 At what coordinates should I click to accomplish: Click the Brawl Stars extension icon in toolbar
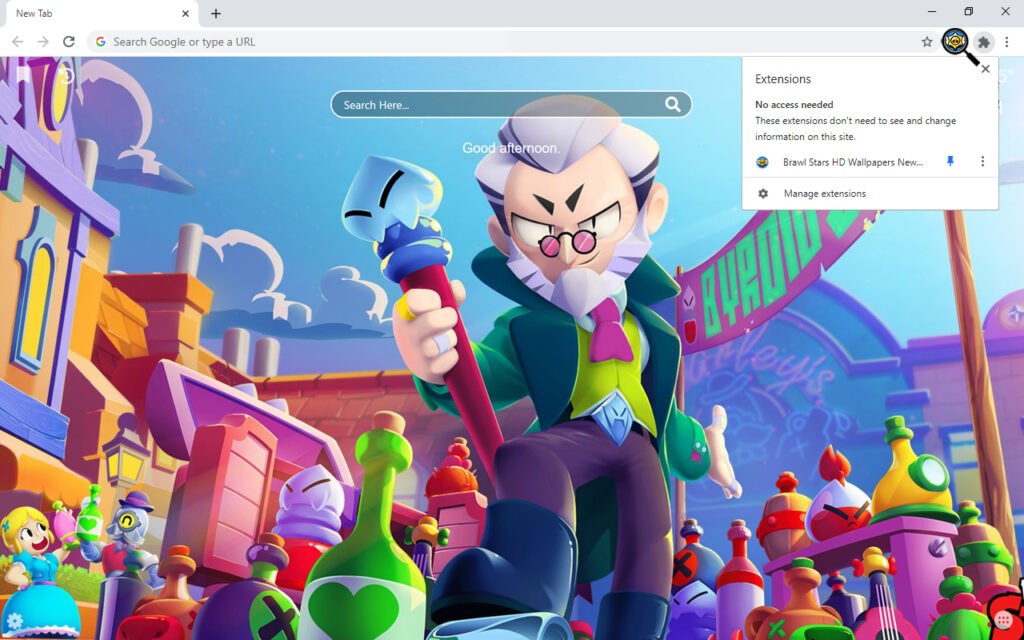[957, 42]
